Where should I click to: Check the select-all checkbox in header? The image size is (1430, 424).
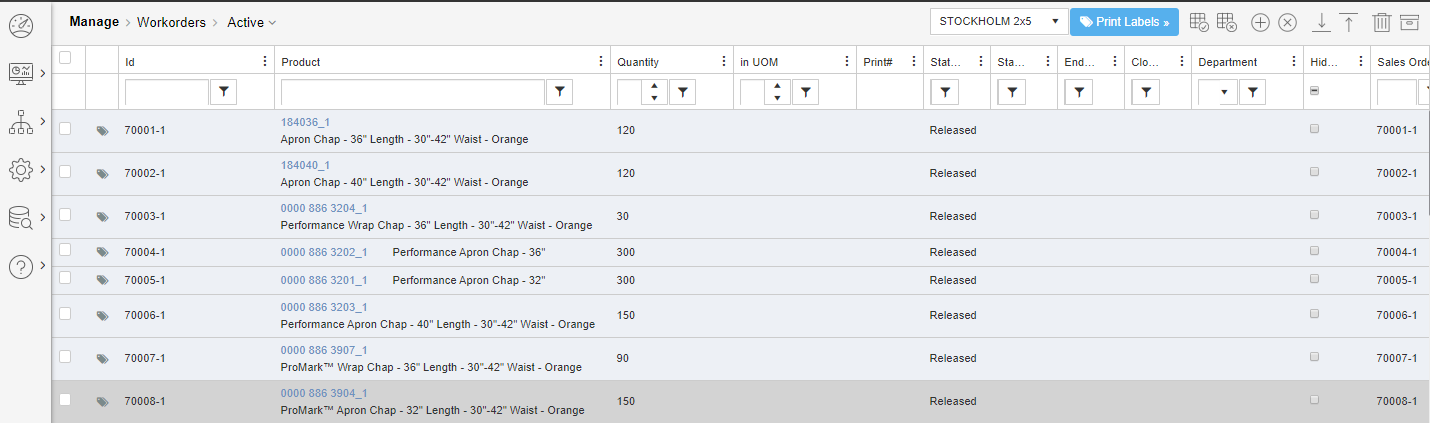(65, 58)
